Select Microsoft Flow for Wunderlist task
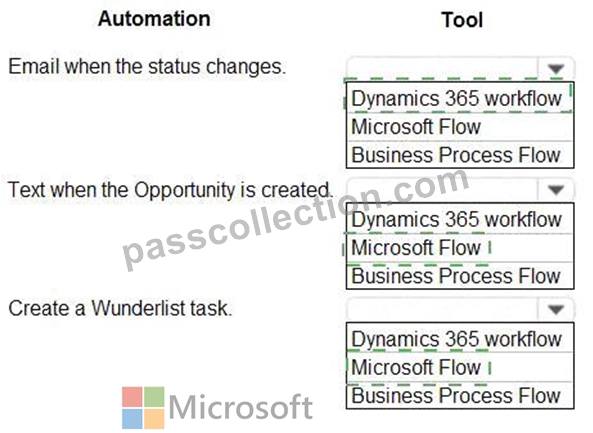The width and height of the screenshot is (593, 433). pyautogui.click(x=459, y=367)
